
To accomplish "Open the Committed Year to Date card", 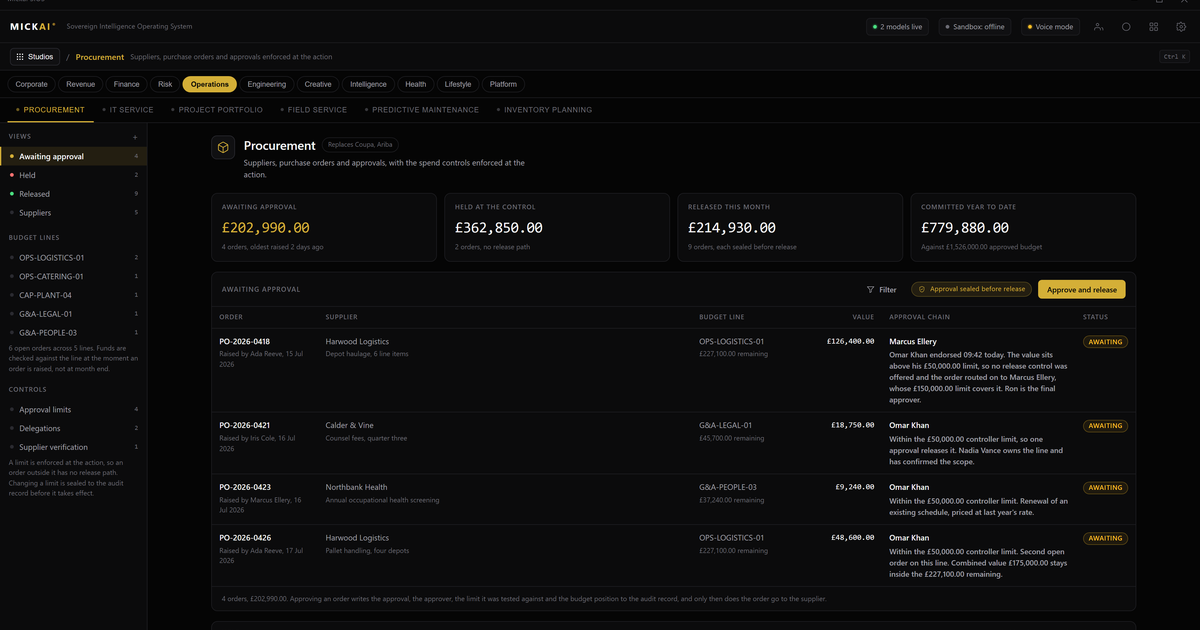I will [1023, 227].
